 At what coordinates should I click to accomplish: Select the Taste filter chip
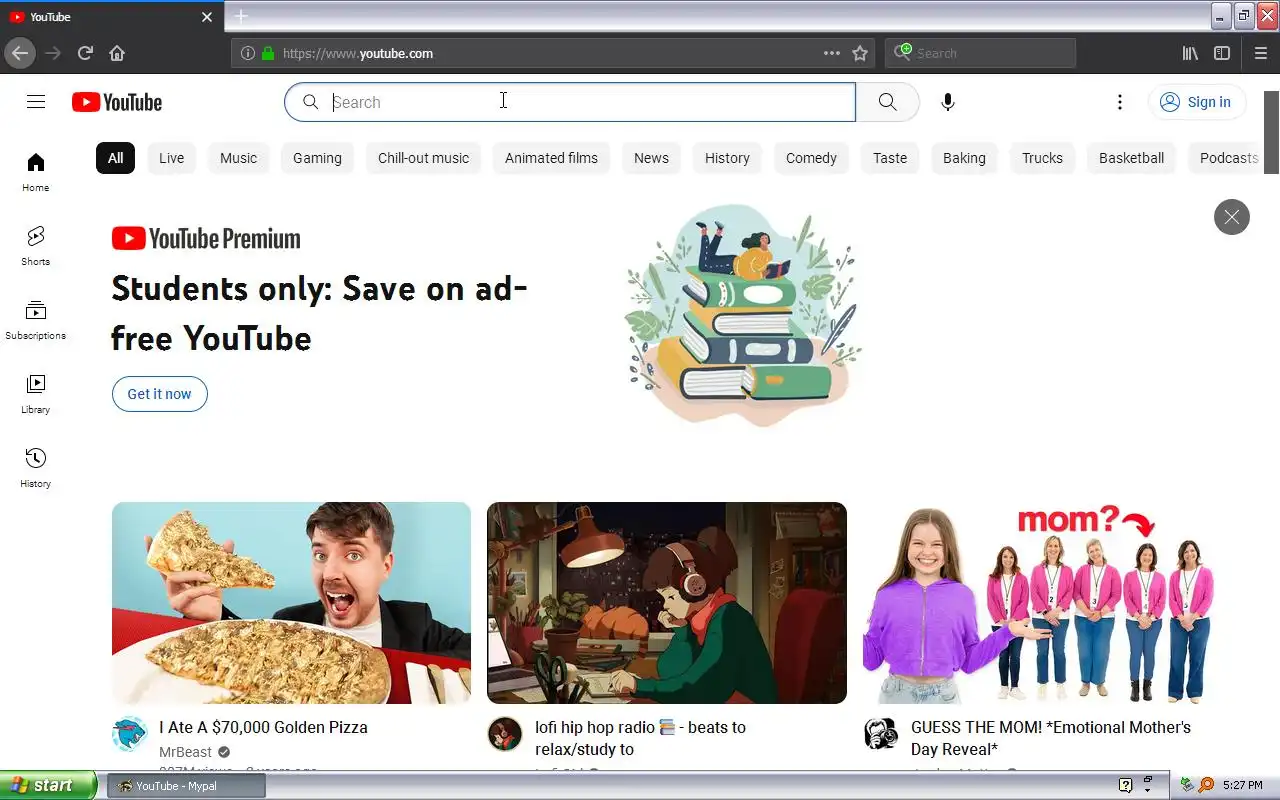coord(890,158)
